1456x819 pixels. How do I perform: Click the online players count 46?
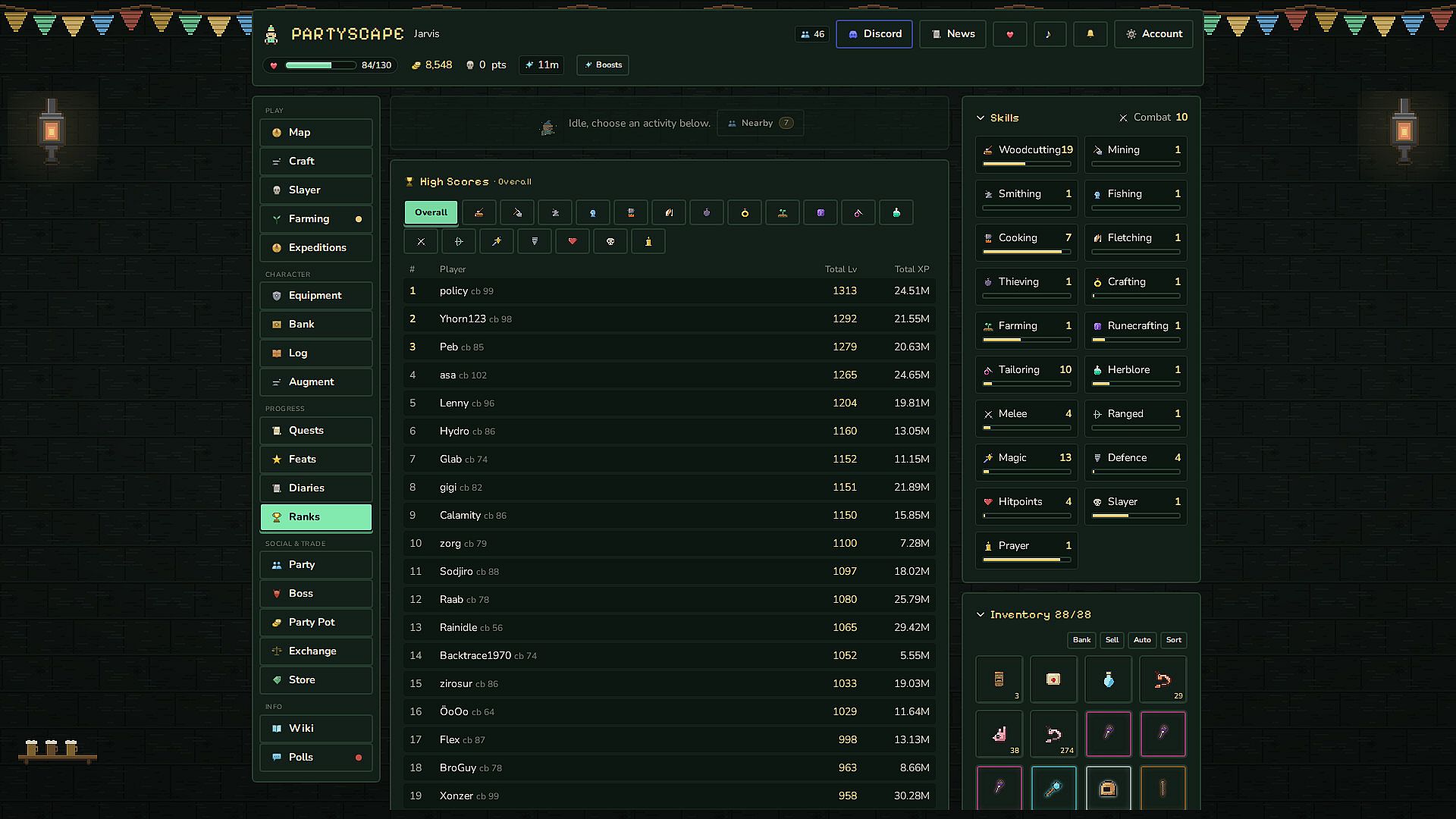(x=812, y=34)
